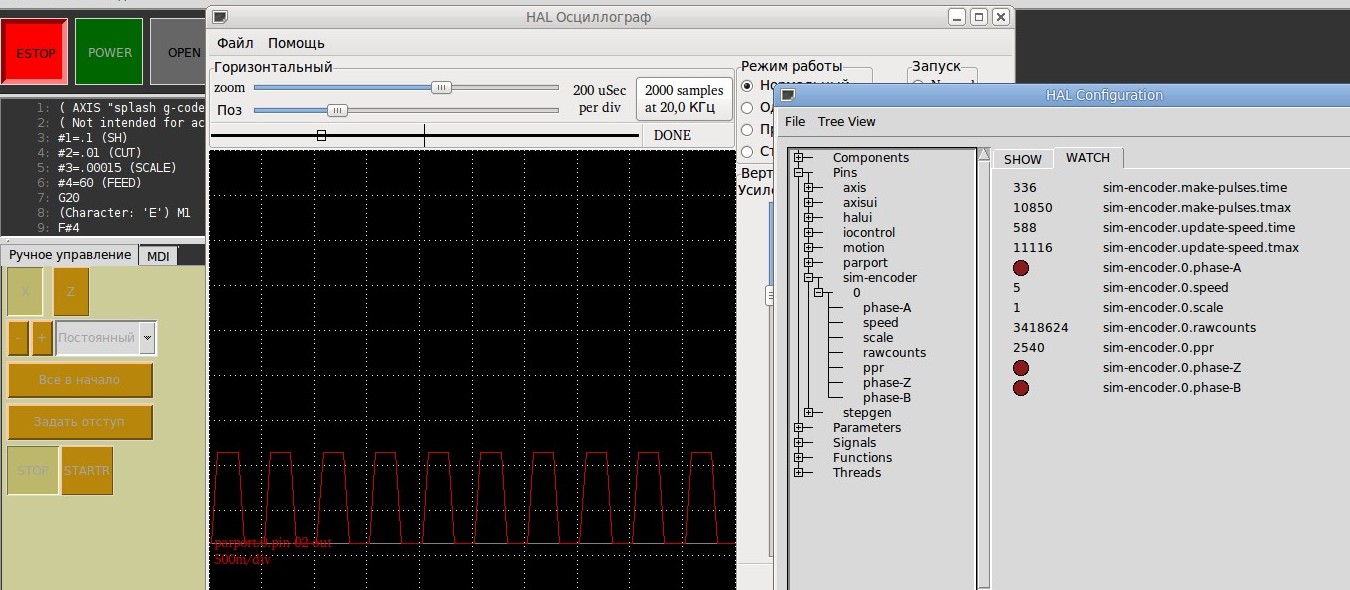The width and height of the screenshot is (1350, 590).
Task: Select the X axis in manual control
Action: 26,292
